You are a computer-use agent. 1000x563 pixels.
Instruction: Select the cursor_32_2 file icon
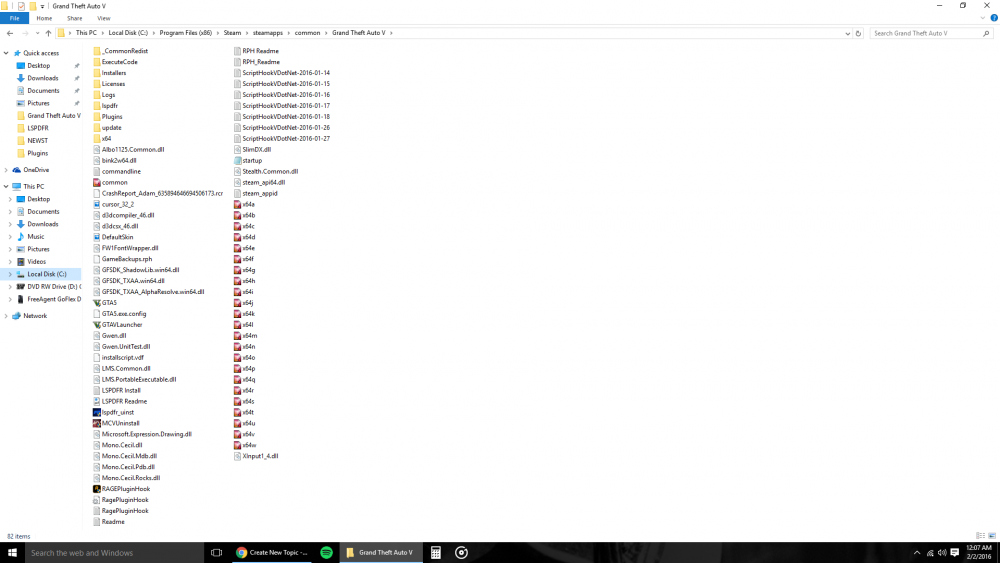click(x=97, y=205)
